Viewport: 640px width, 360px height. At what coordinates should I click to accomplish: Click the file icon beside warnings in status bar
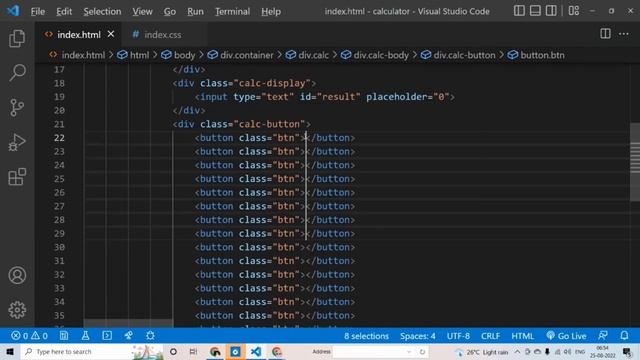[64, 336]
